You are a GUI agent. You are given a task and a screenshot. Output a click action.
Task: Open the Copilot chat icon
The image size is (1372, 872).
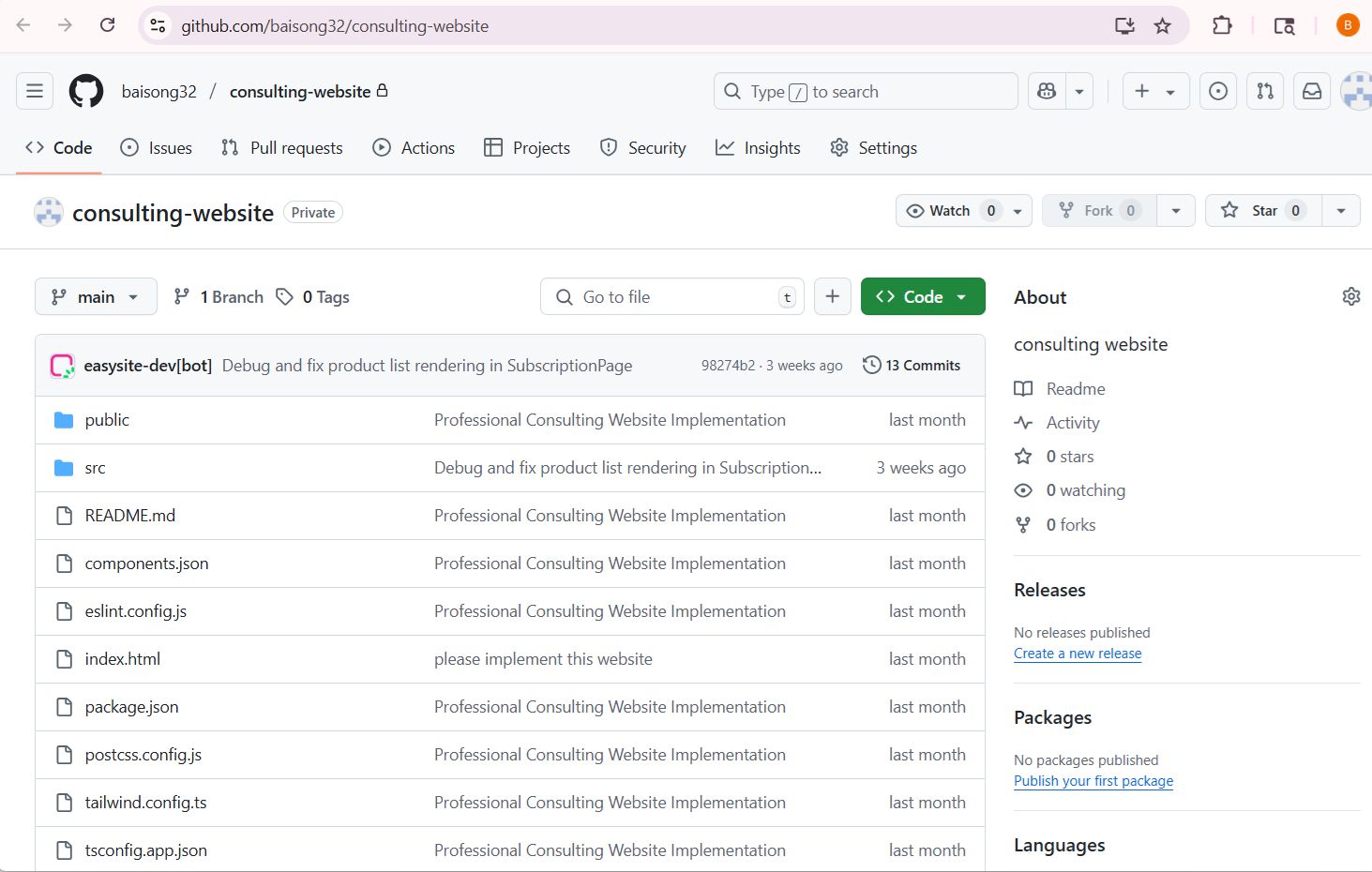click(1047, 91)
